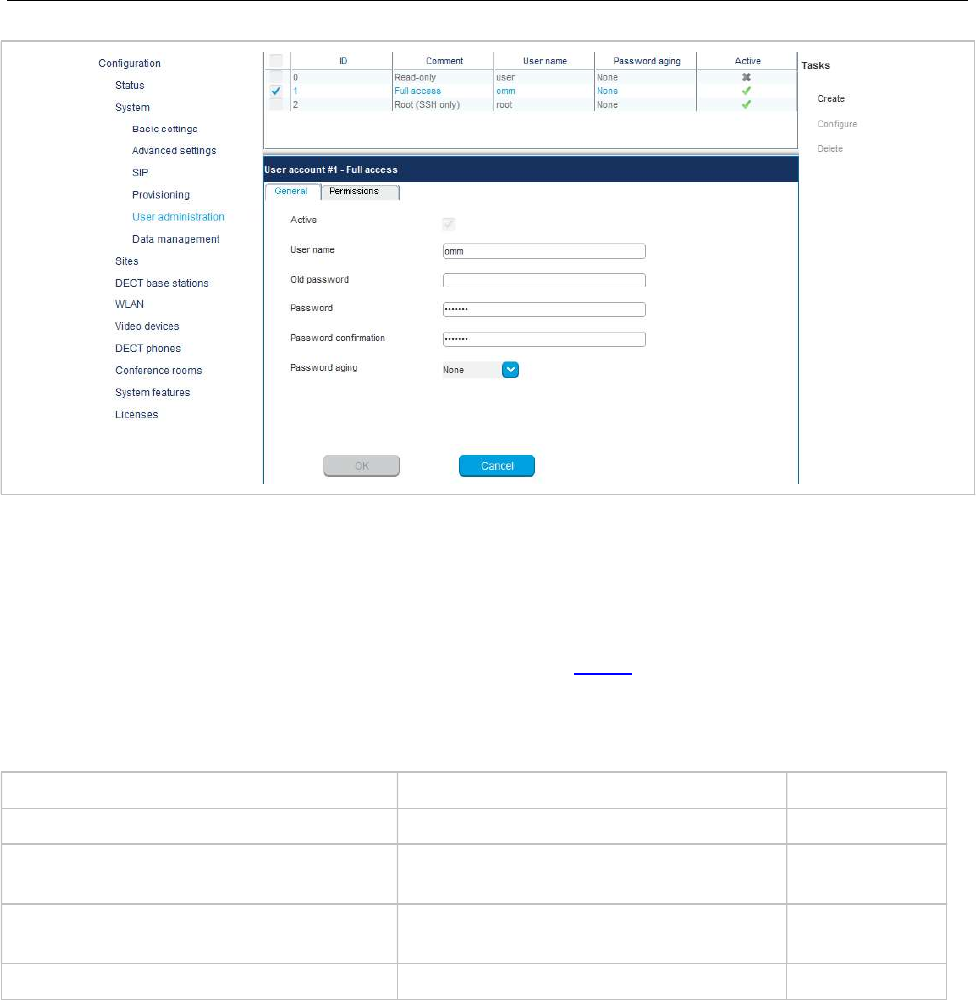Sort by the ID column header
Viewport: 976px width, 1000px height.
coord(342,61)
